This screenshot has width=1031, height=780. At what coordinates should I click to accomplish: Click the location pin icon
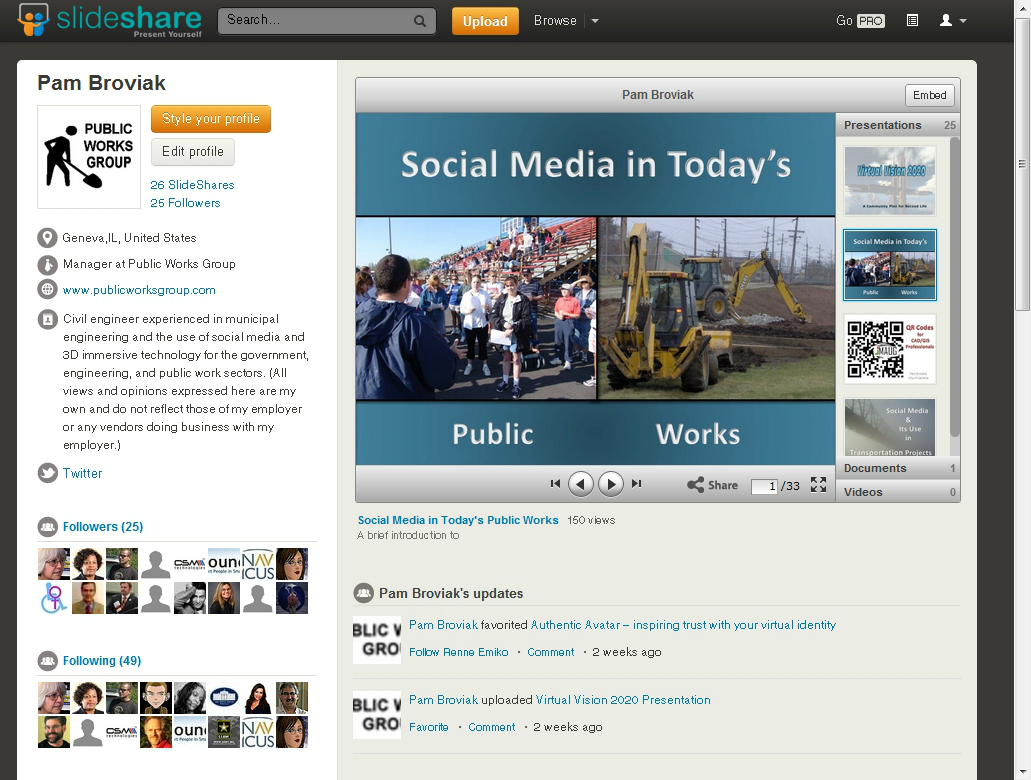[x=47, y=238]
